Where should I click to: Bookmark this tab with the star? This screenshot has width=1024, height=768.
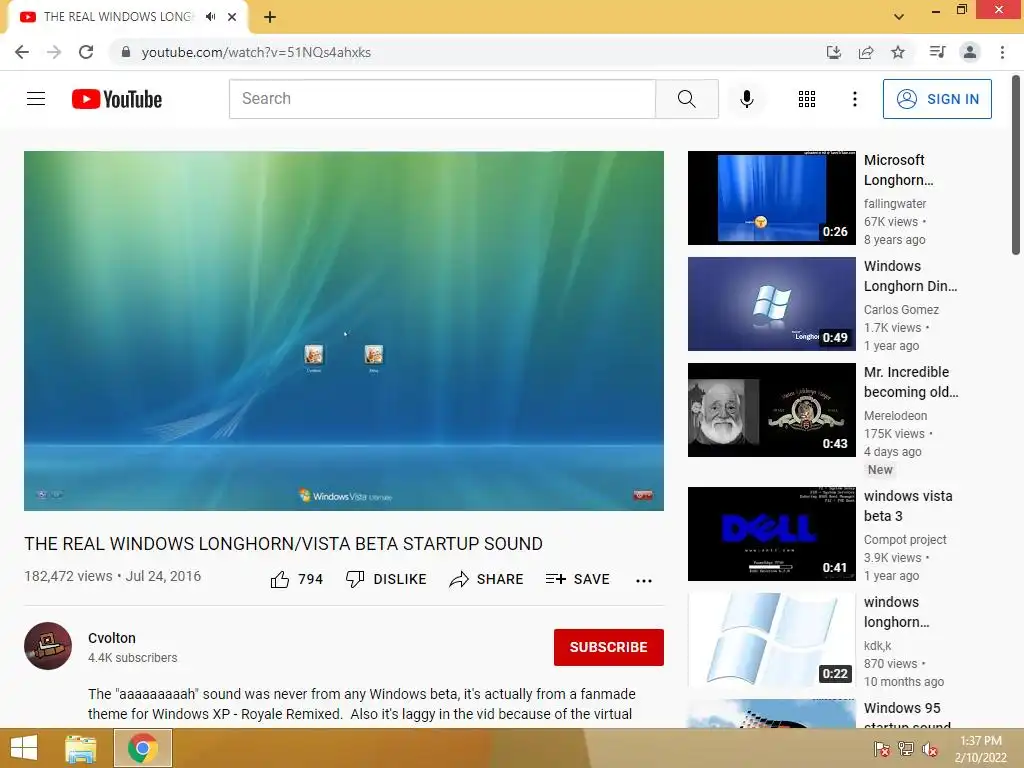pos(898,52)
